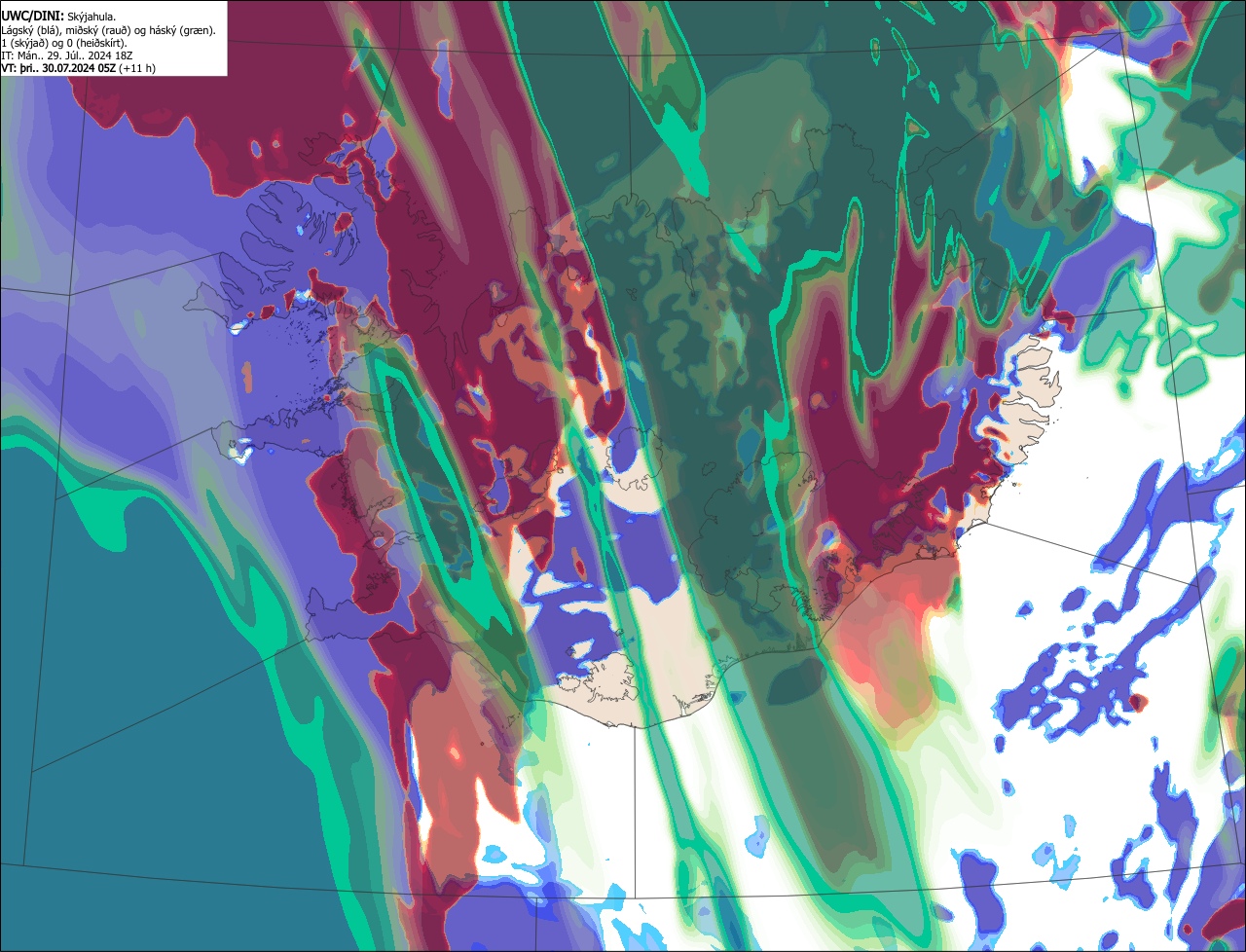
Task: Click the 'VT: þri.. 30.07.2024 05Z (+11 h)' line
Action: pyautogui.click(x=79, y=68)
